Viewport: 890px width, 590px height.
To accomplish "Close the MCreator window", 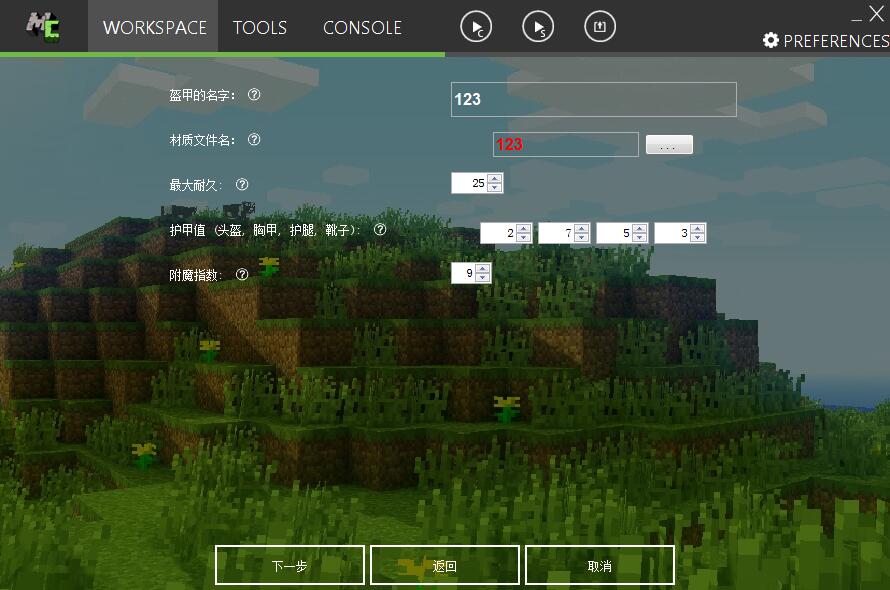I will click(877, 13).
